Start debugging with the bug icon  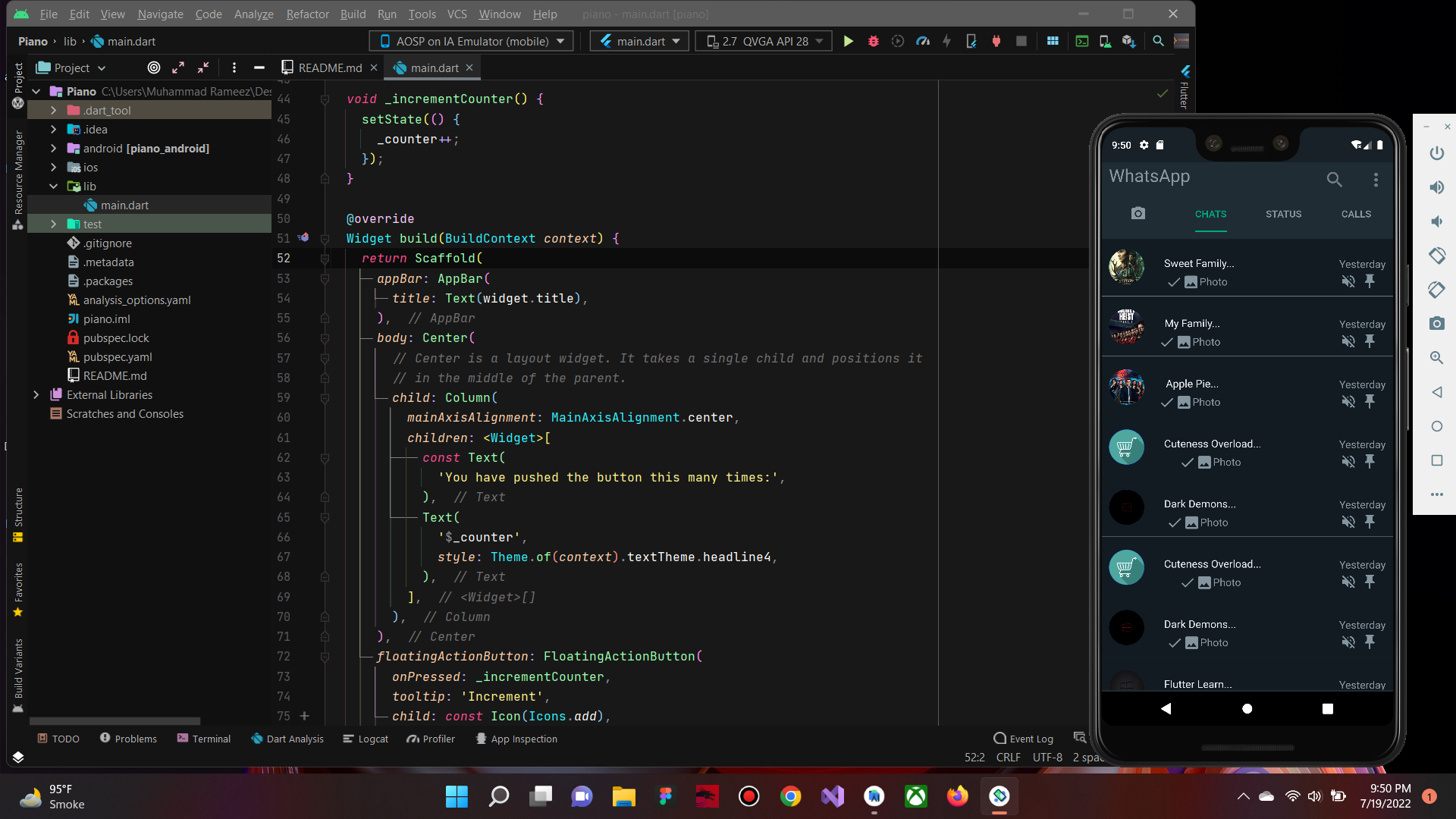[873, 41]
